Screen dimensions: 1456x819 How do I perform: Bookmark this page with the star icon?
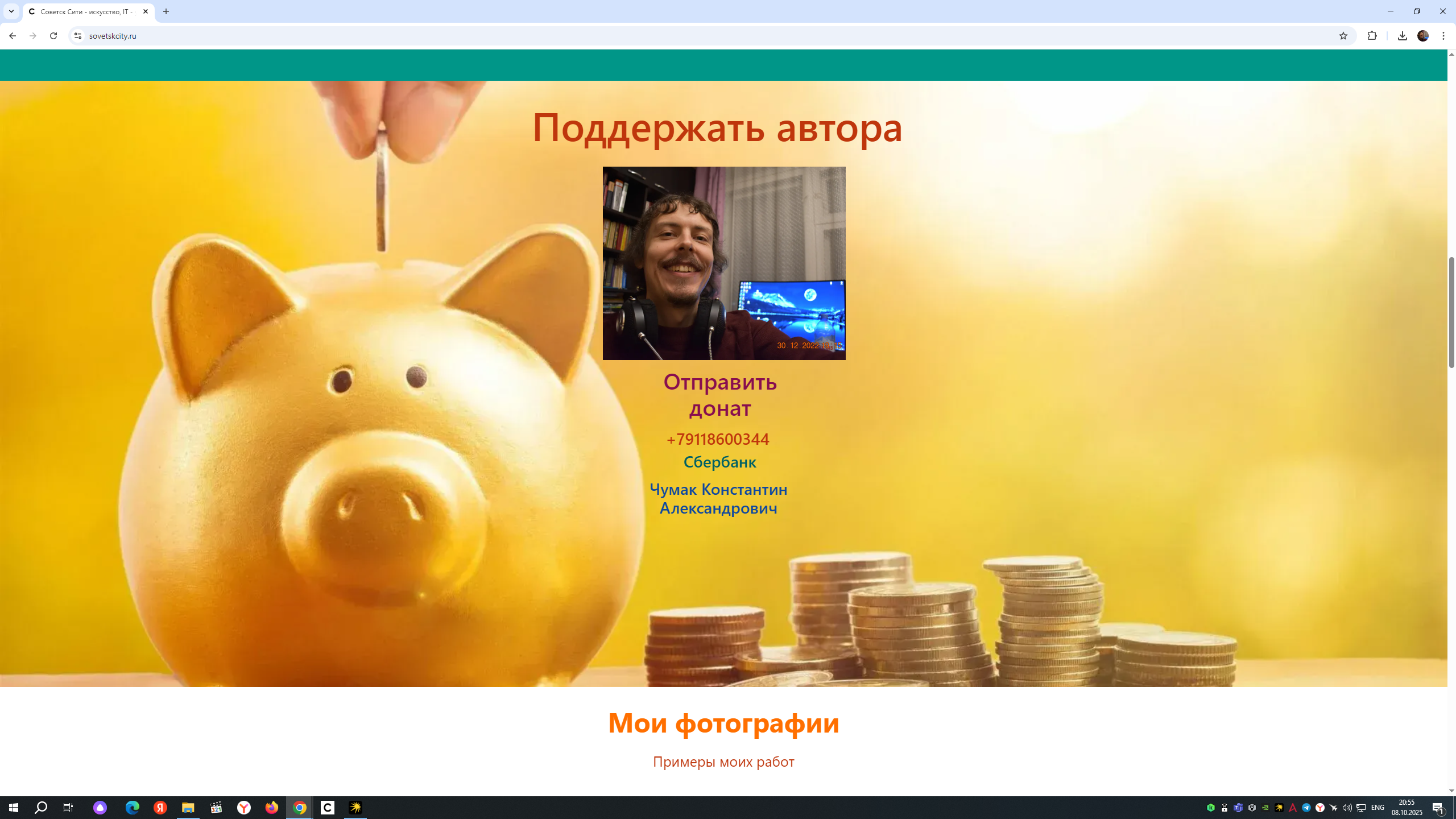coord(1343,36)
